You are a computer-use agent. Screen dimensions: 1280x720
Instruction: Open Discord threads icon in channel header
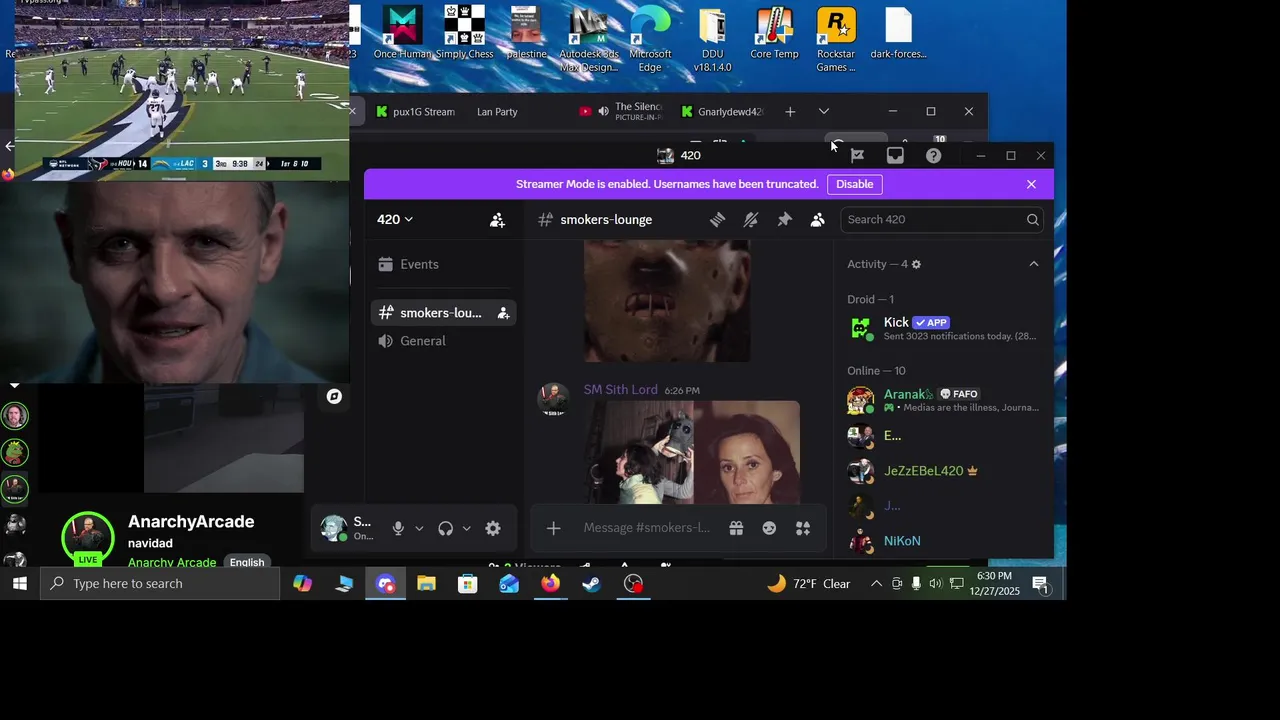click(x=717, y=220)
